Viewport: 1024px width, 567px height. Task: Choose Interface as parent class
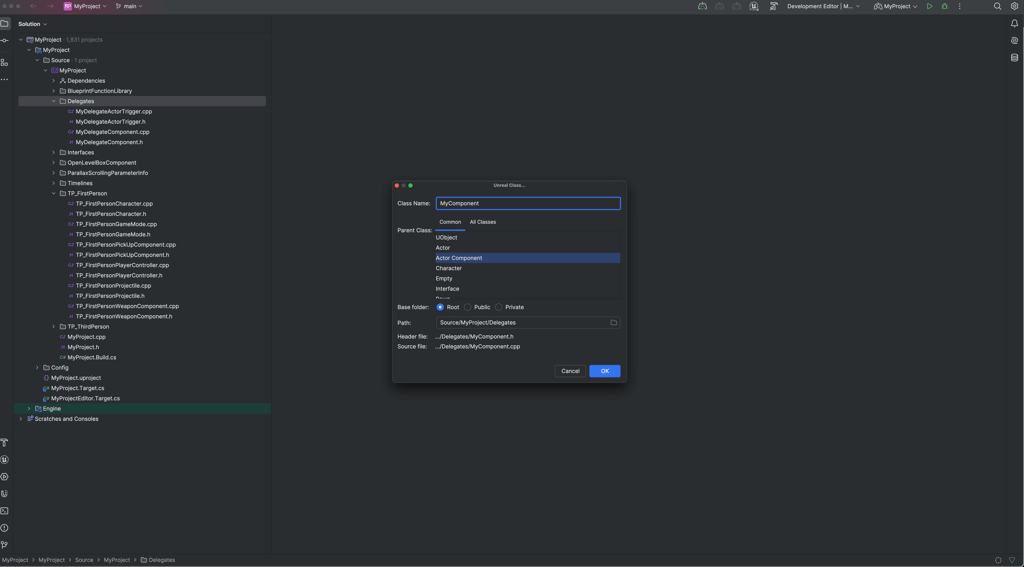(528, 289)
